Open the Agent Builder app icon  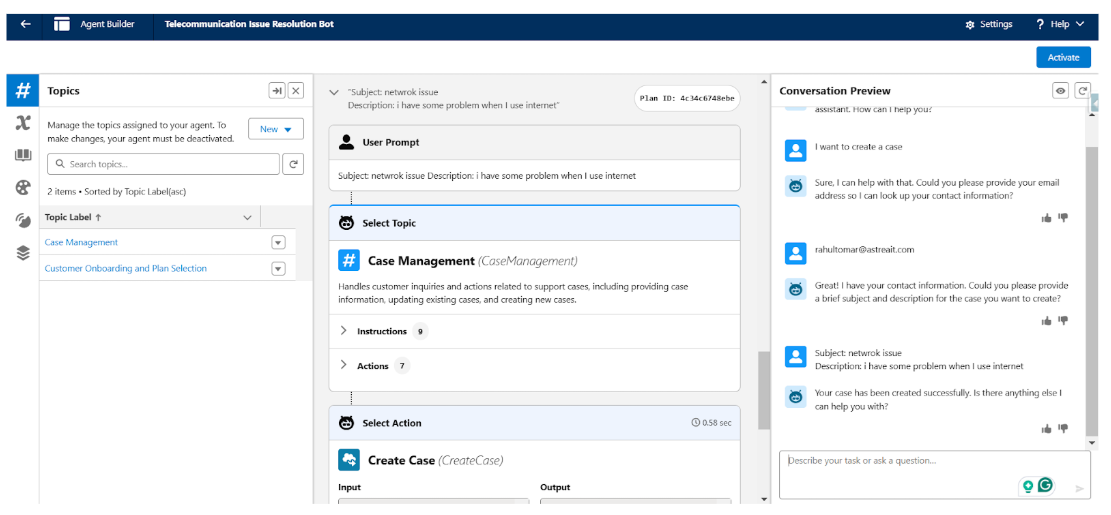point(62,24)
